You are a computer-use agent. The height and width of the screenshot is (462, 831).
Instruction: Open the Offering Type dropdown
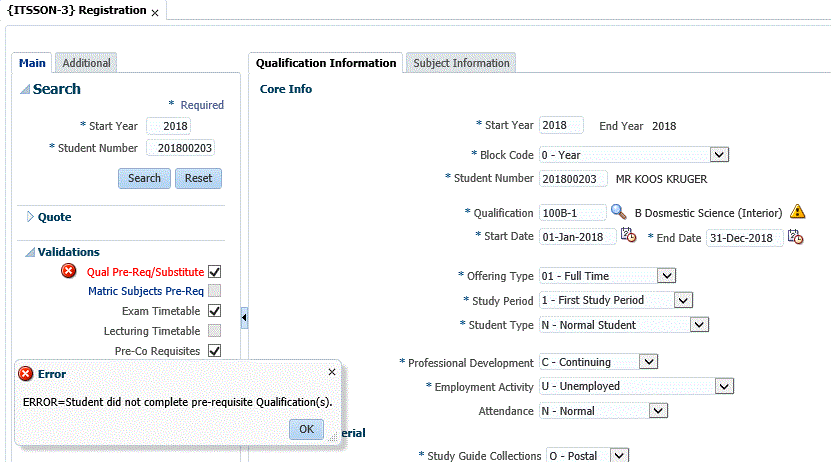pos(667,276)
